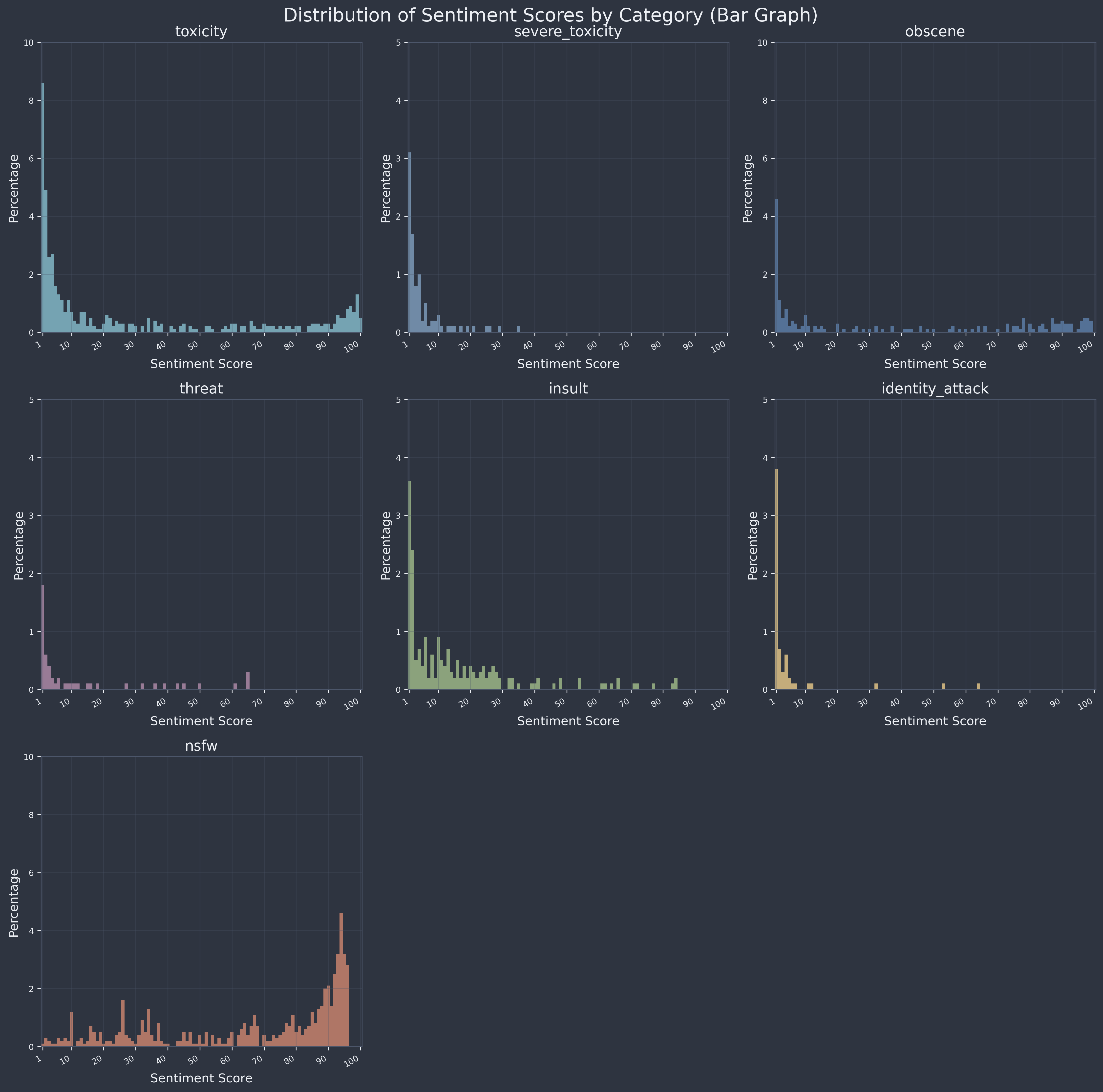
Task: Click the 'Percentage' y-axis label of insult chart
Action: pos(386,545)
